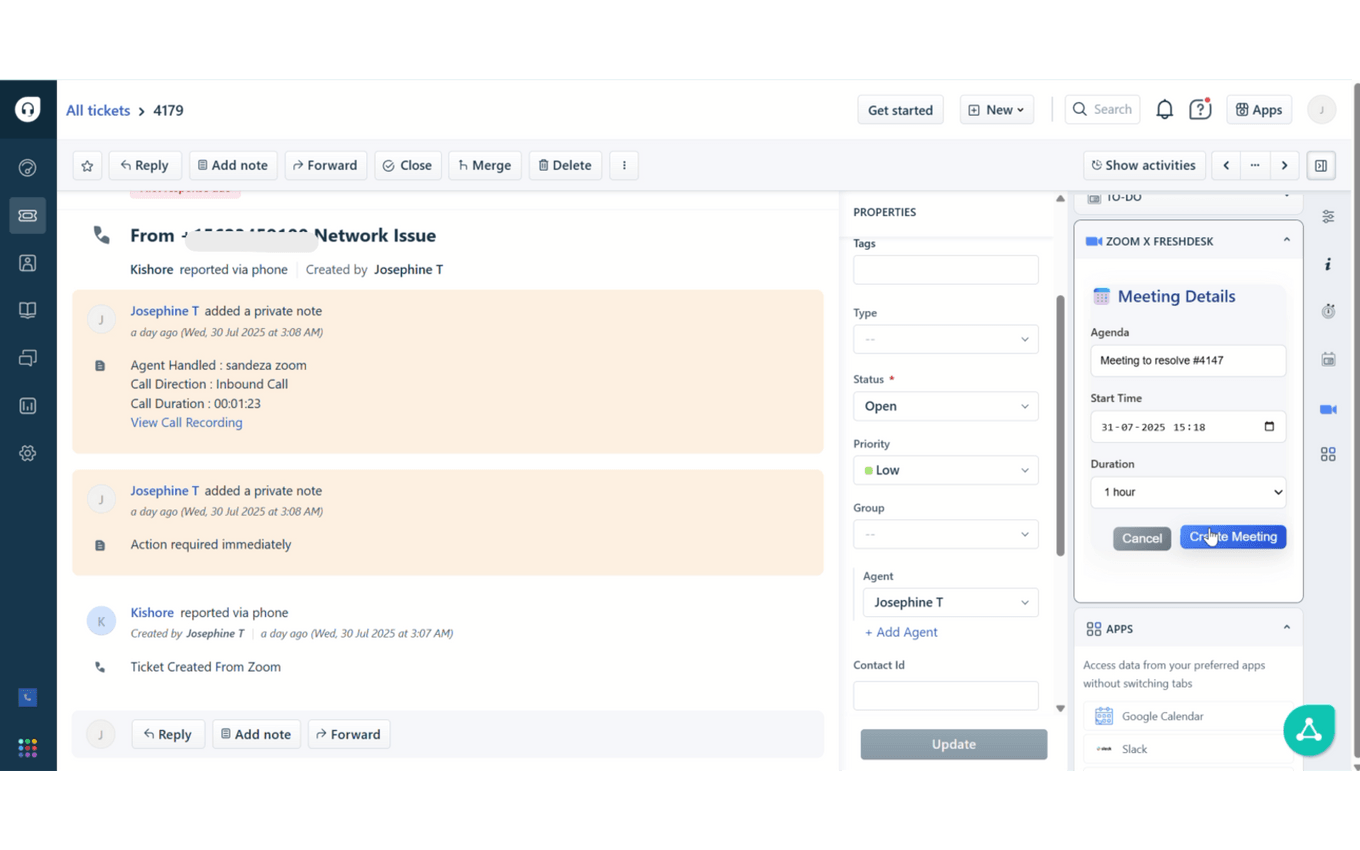Screen dimensions: 1360x850
Task: Click the properties panel scrollbar
Action: (1060, 425)
